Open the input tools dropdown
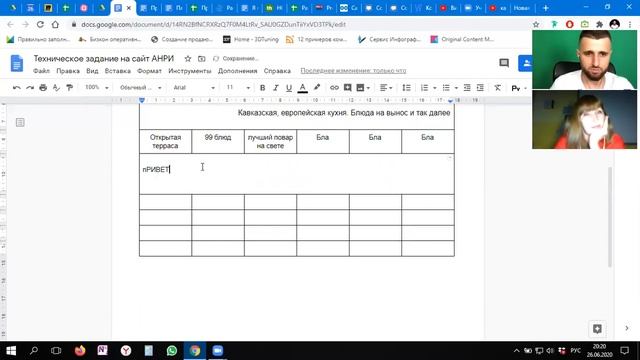 [x=519, y=88]
